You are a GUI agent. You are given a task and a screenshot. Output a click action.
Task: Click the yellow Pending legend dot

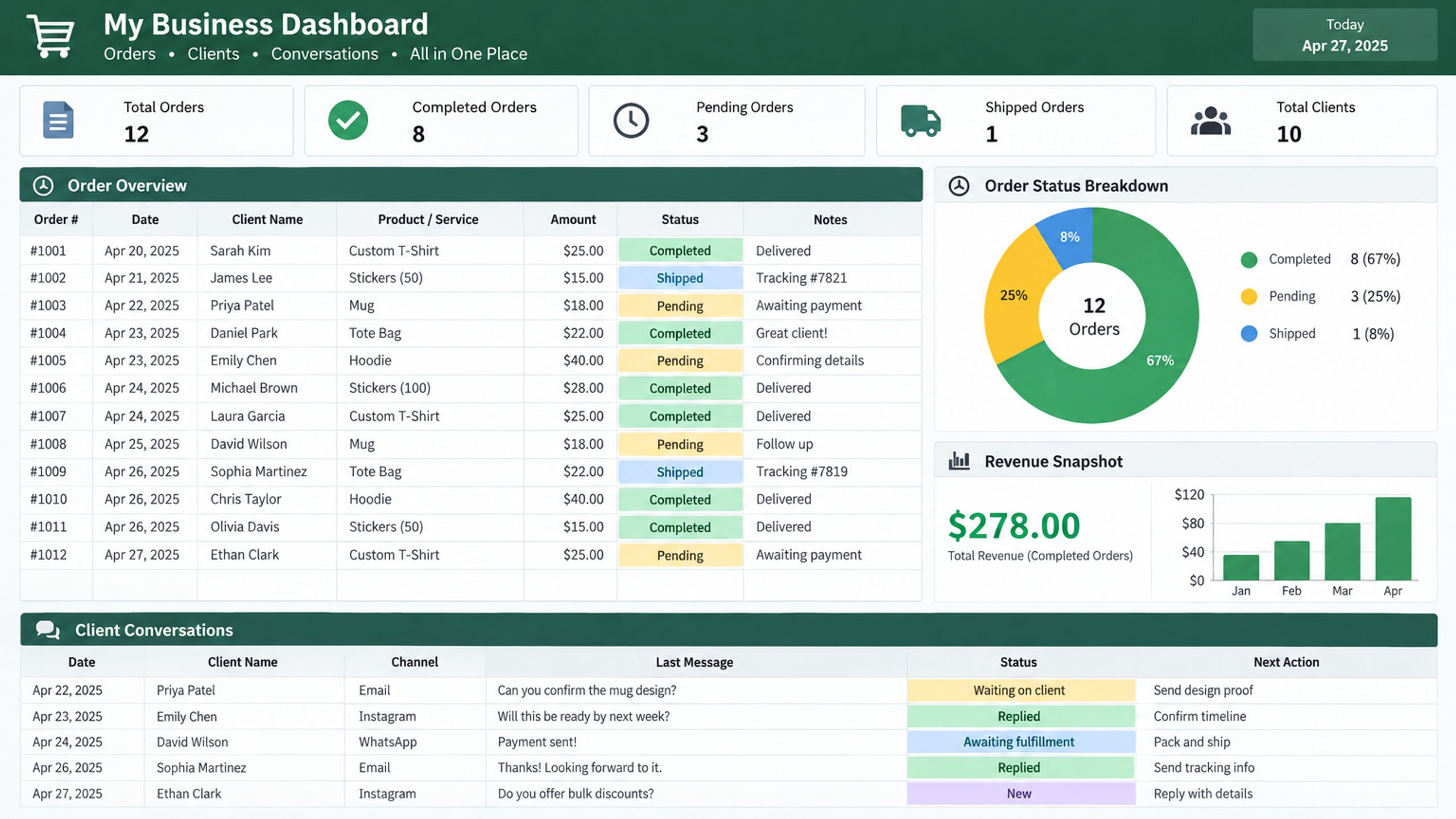click(1249, 296)
